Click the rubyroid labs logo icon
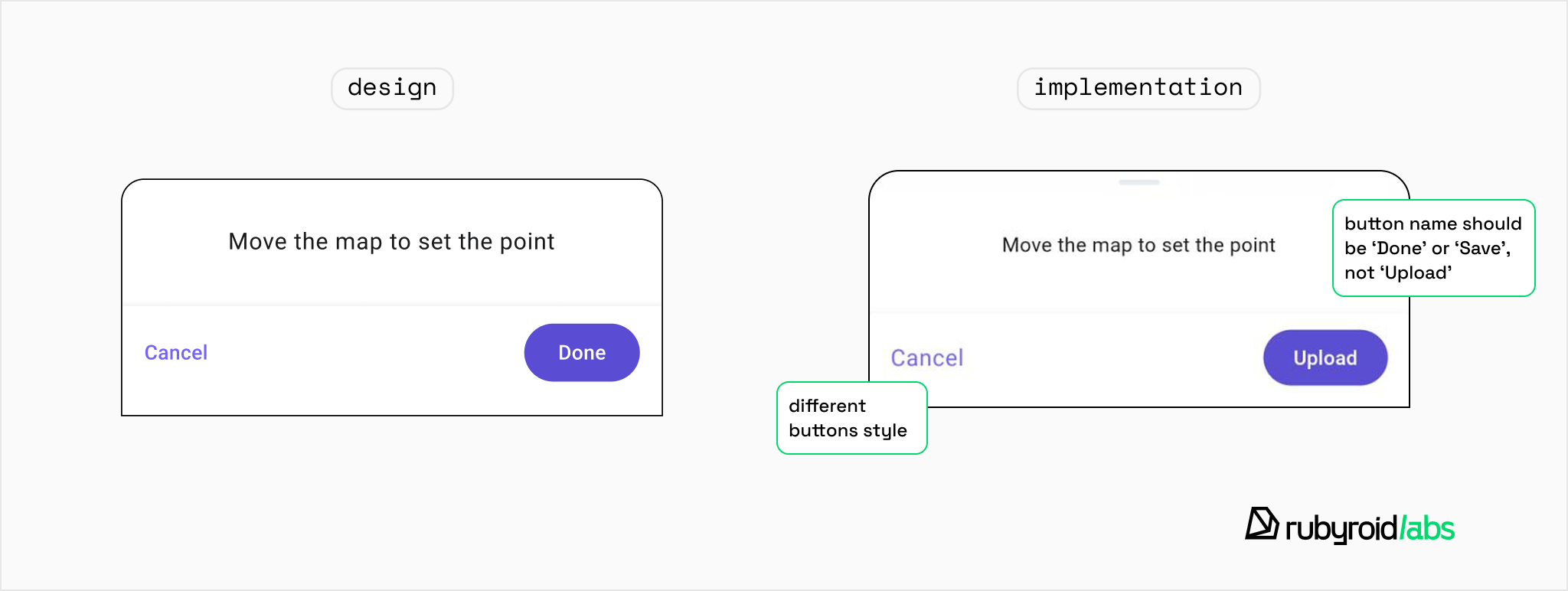The height and width of the screenshot is (591, 1568). tap(1261, 524)
